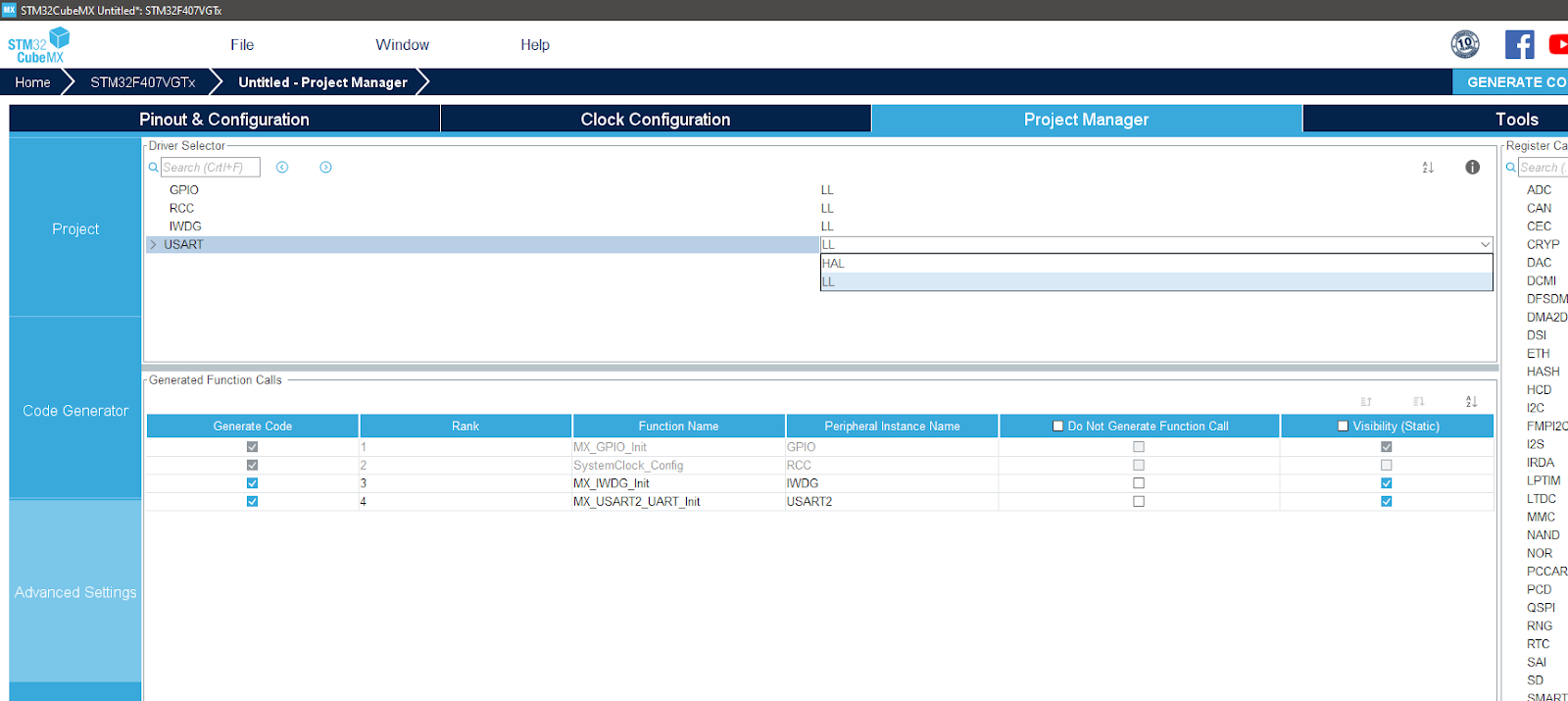Select I2C in the Register Callback list
1568x701 pixels.
point(1535,408)
